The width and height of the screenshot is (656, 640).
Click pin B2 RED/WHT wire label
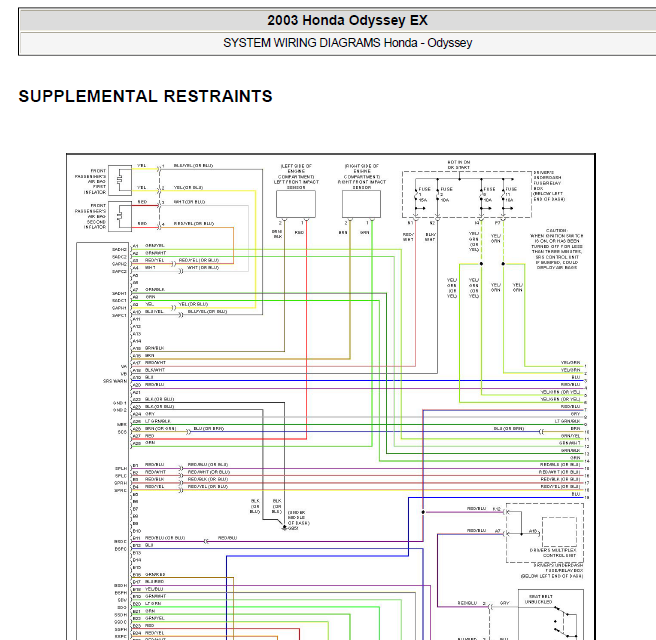(x=155, y=472)
